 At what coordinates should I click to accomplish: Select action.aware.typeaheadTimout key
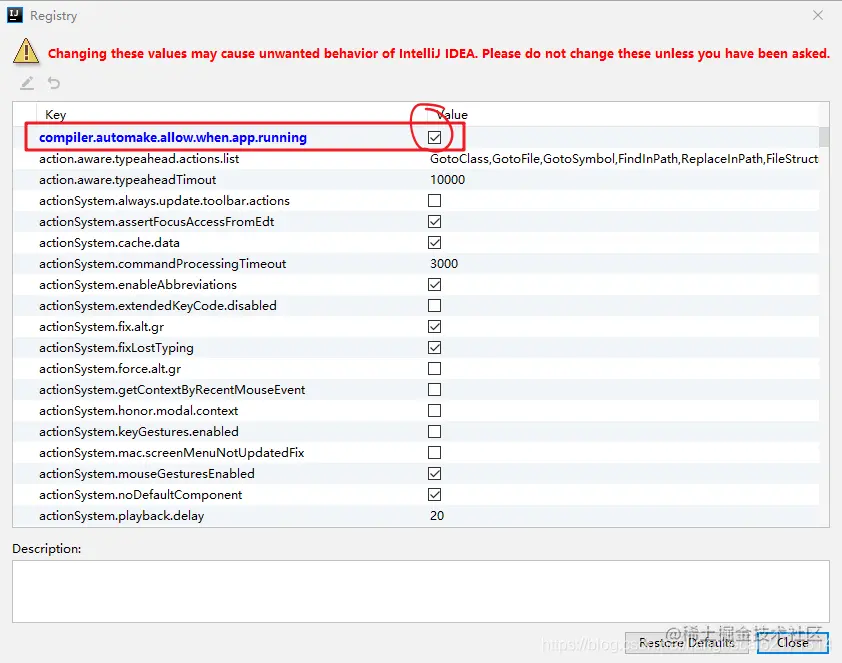(x=127, y=180)
